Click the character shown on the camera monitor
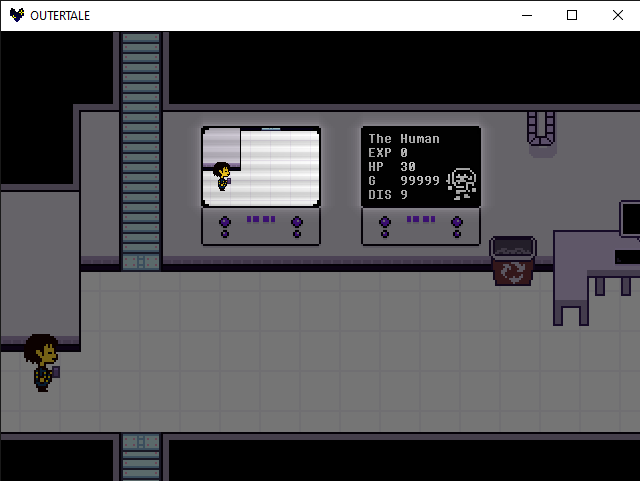640x481 pixels. [222, 176]
